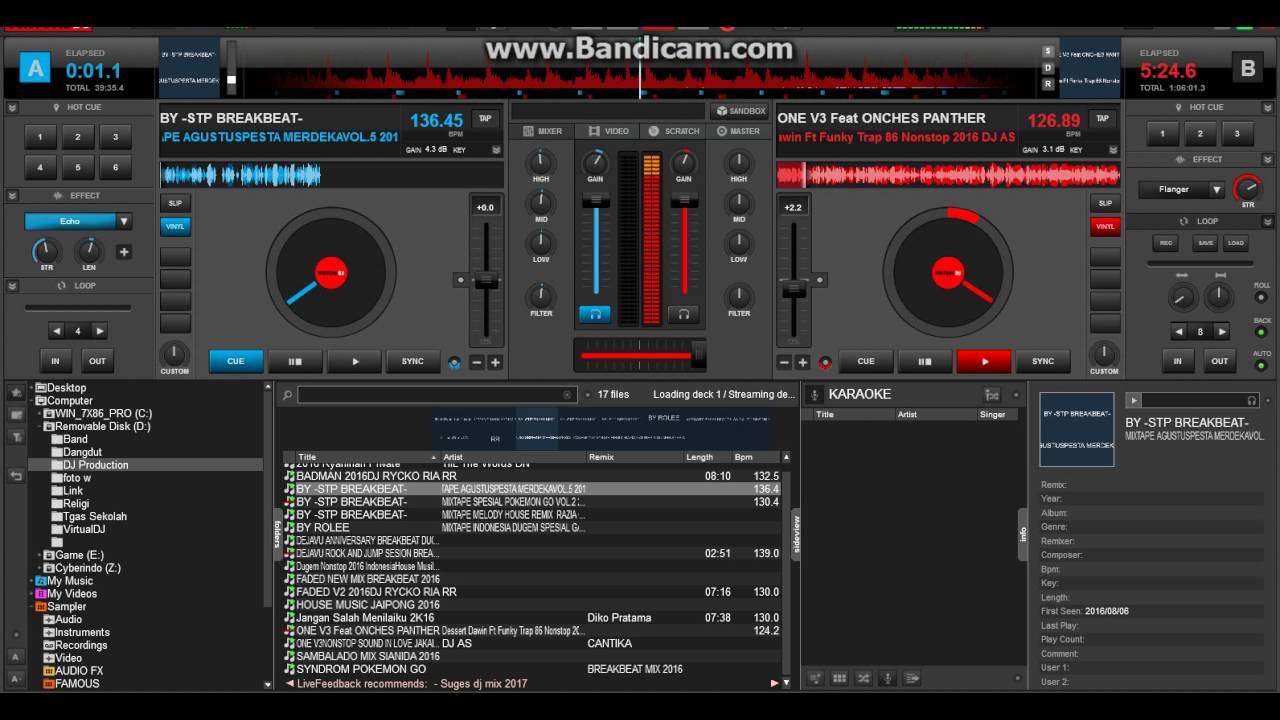Open the Flanger effect dropdown on deck B

click(x=1217, y=189)
